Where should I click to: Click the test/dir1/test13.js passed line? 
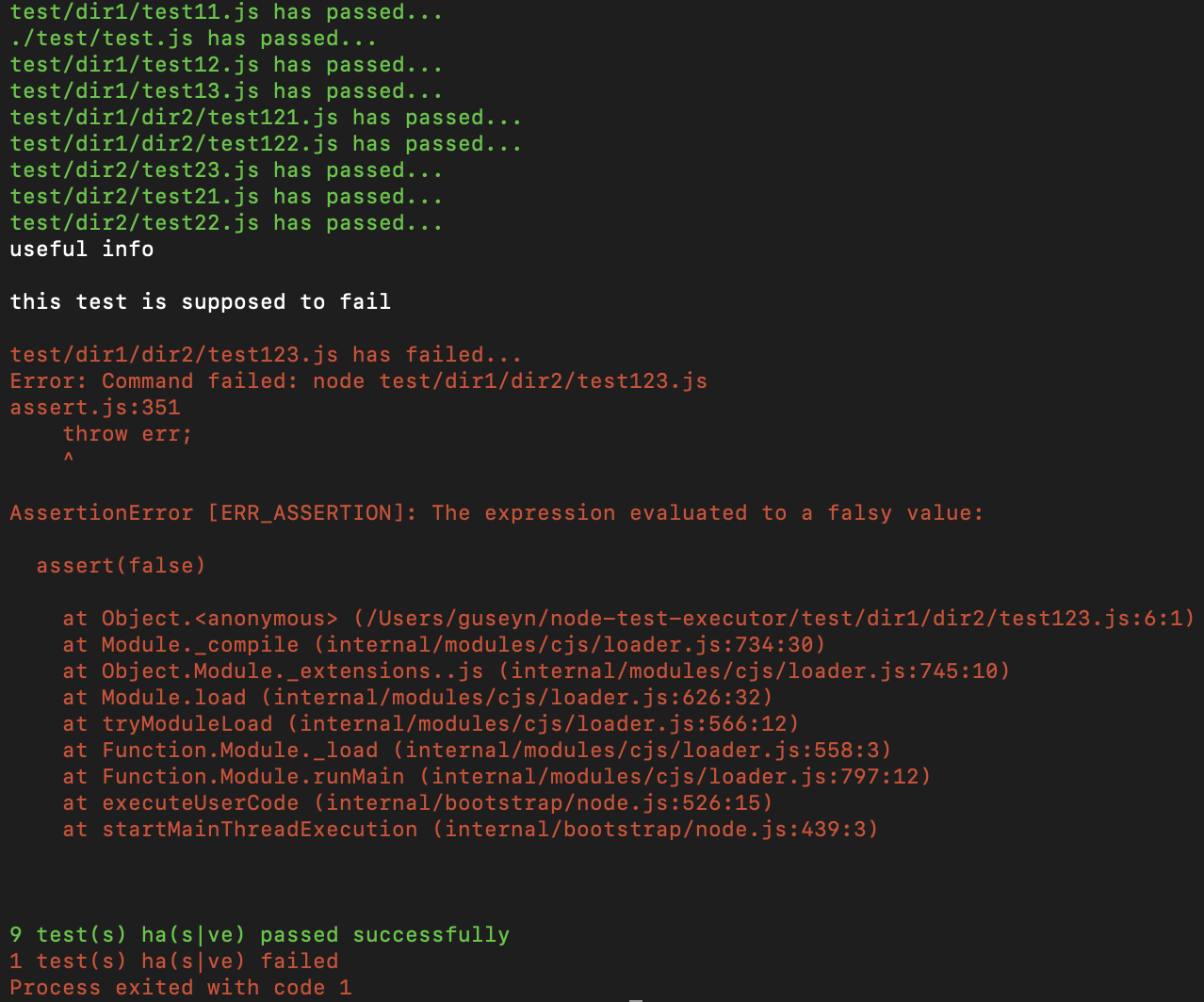(x=226, y=91)
